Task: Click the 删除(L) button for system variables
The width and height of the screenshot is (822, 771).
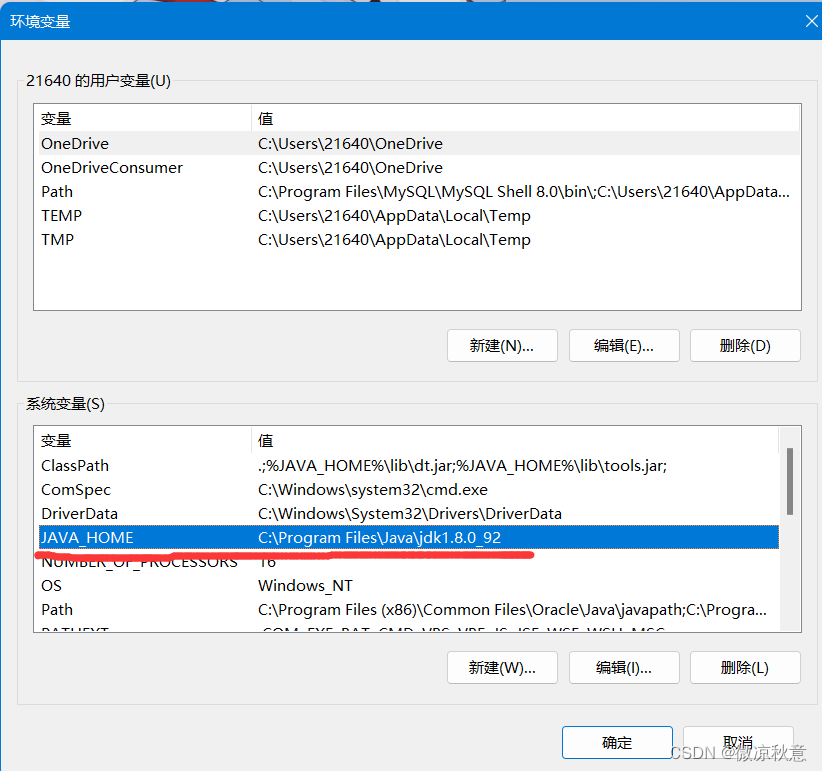Action: pos(745,667)
